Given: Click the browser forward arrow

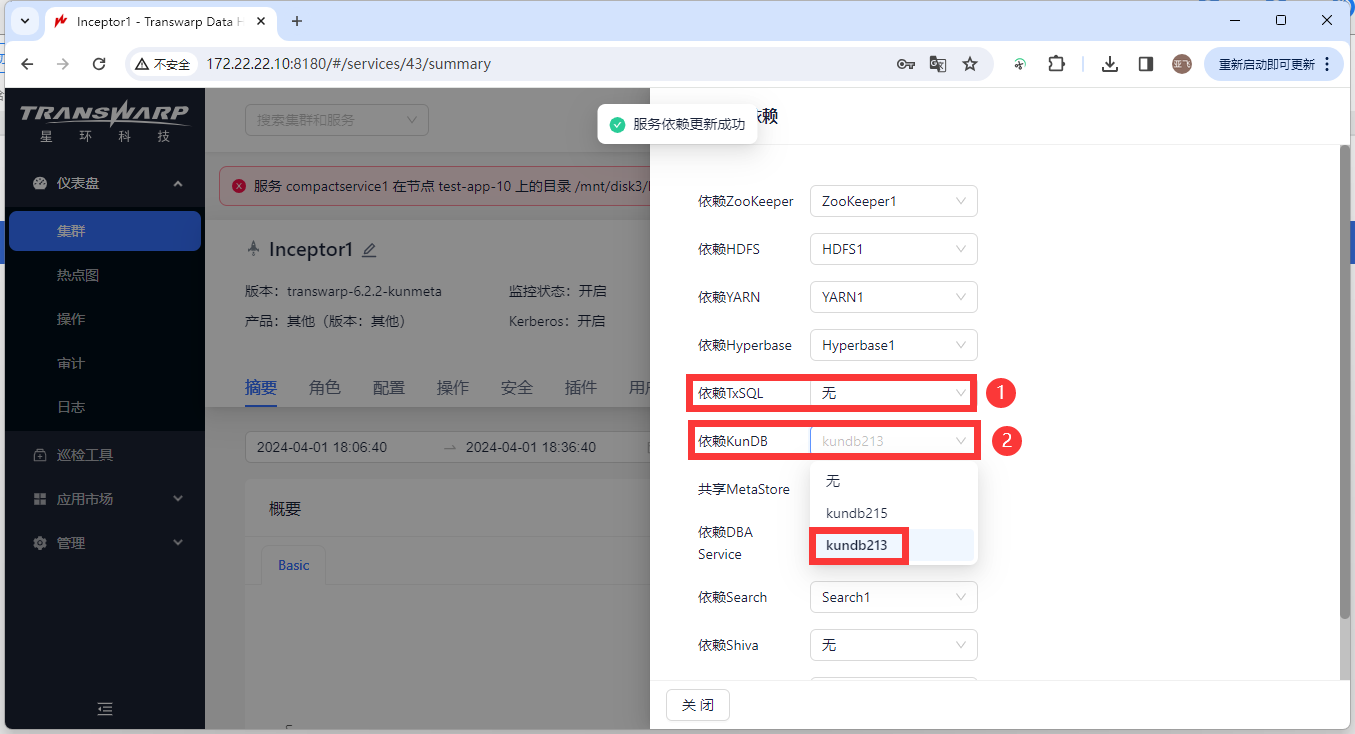Looking at the screenshot, I should pos(63,64).
